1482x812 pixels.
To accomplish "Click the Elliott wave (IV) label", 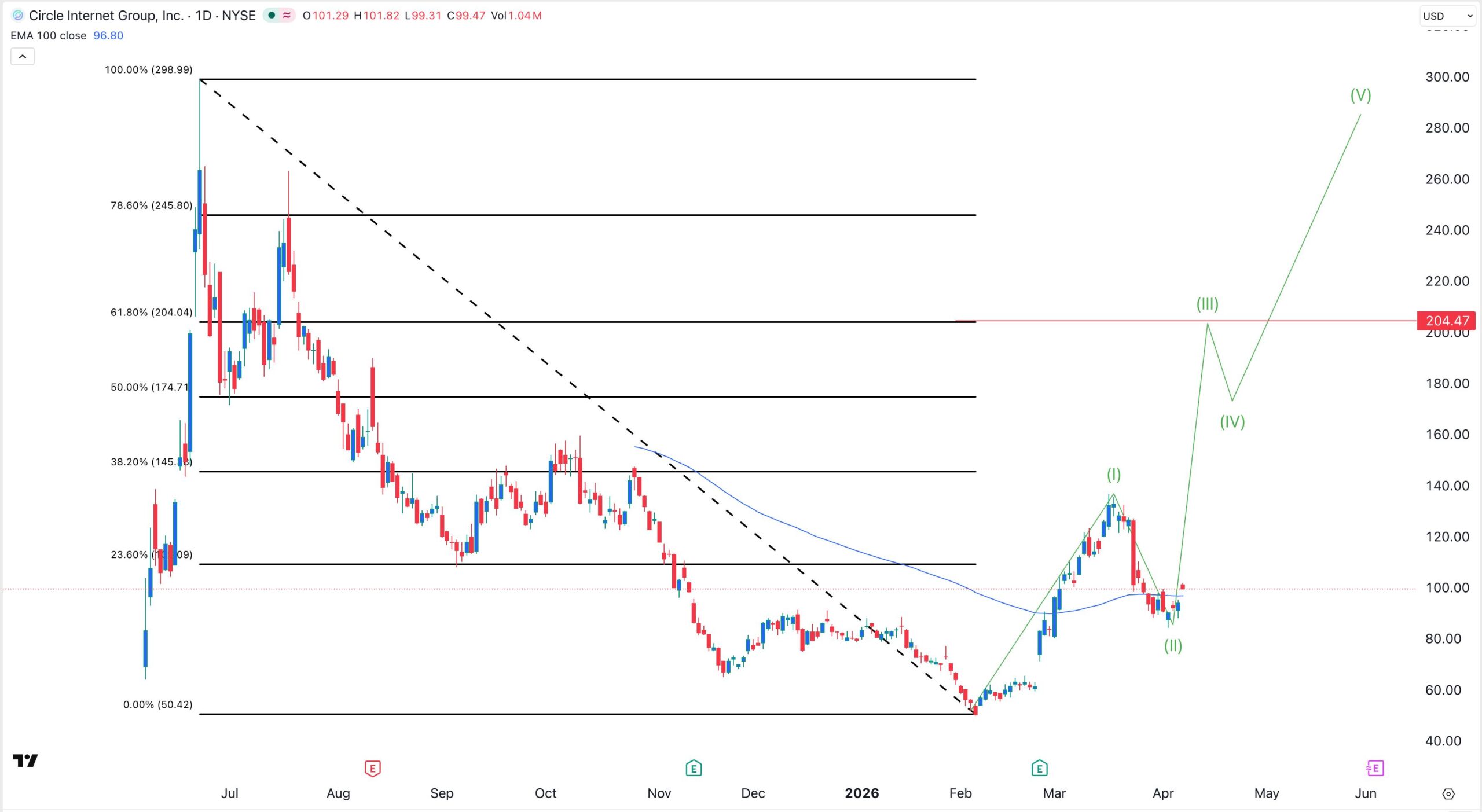I will pos(1232,421).
